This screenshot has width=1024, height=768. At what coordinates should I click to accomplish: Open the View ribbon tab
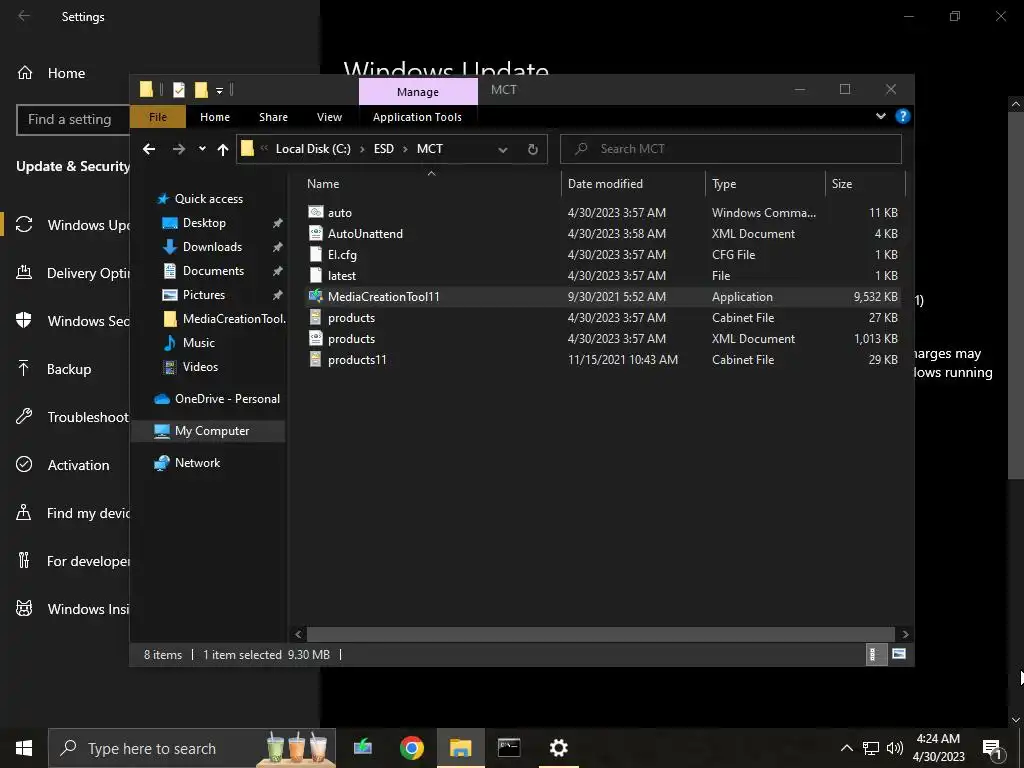329,117
